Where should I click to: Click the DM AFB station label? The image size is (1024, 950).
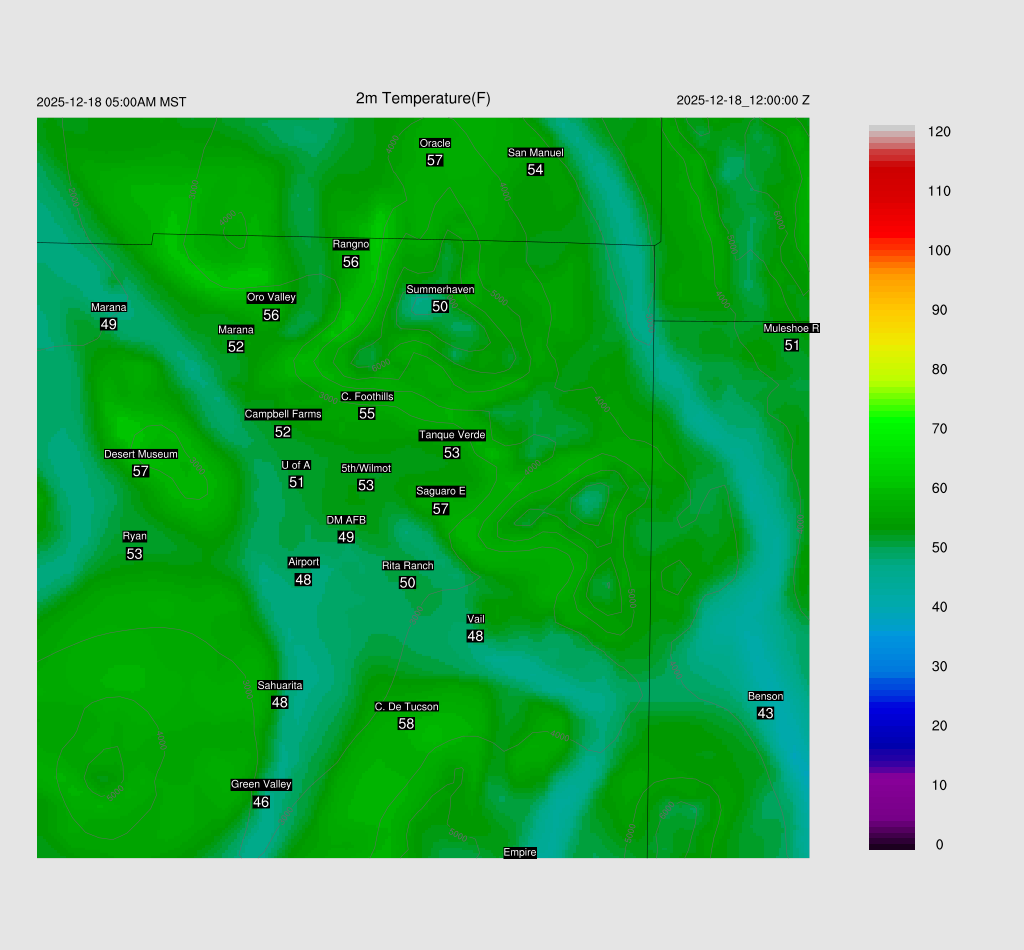(x=346, y=520)
